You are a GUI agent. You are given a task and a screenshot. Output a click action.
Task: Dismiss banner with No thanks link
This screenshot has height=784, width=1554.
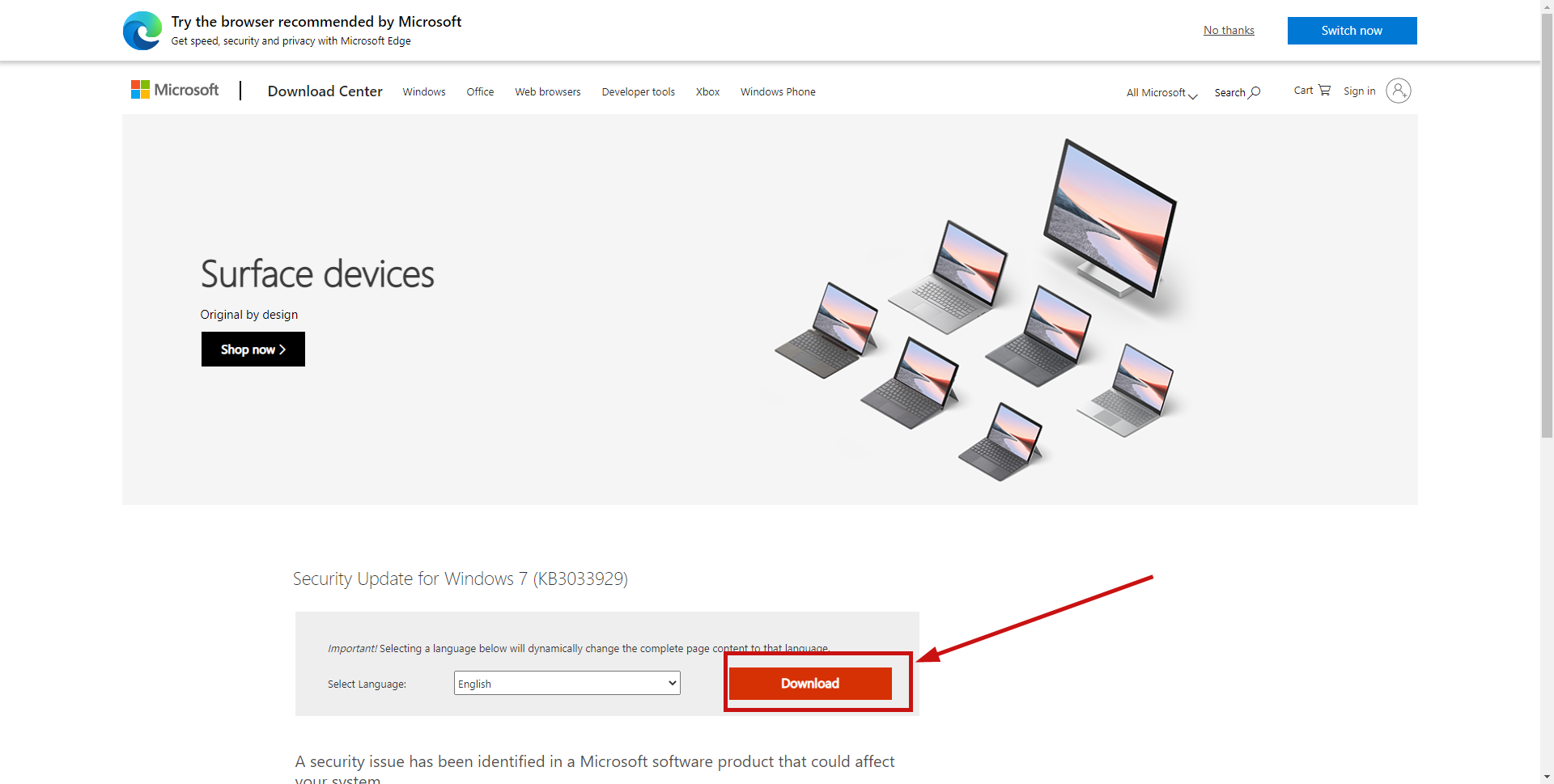coord(1229,31)
